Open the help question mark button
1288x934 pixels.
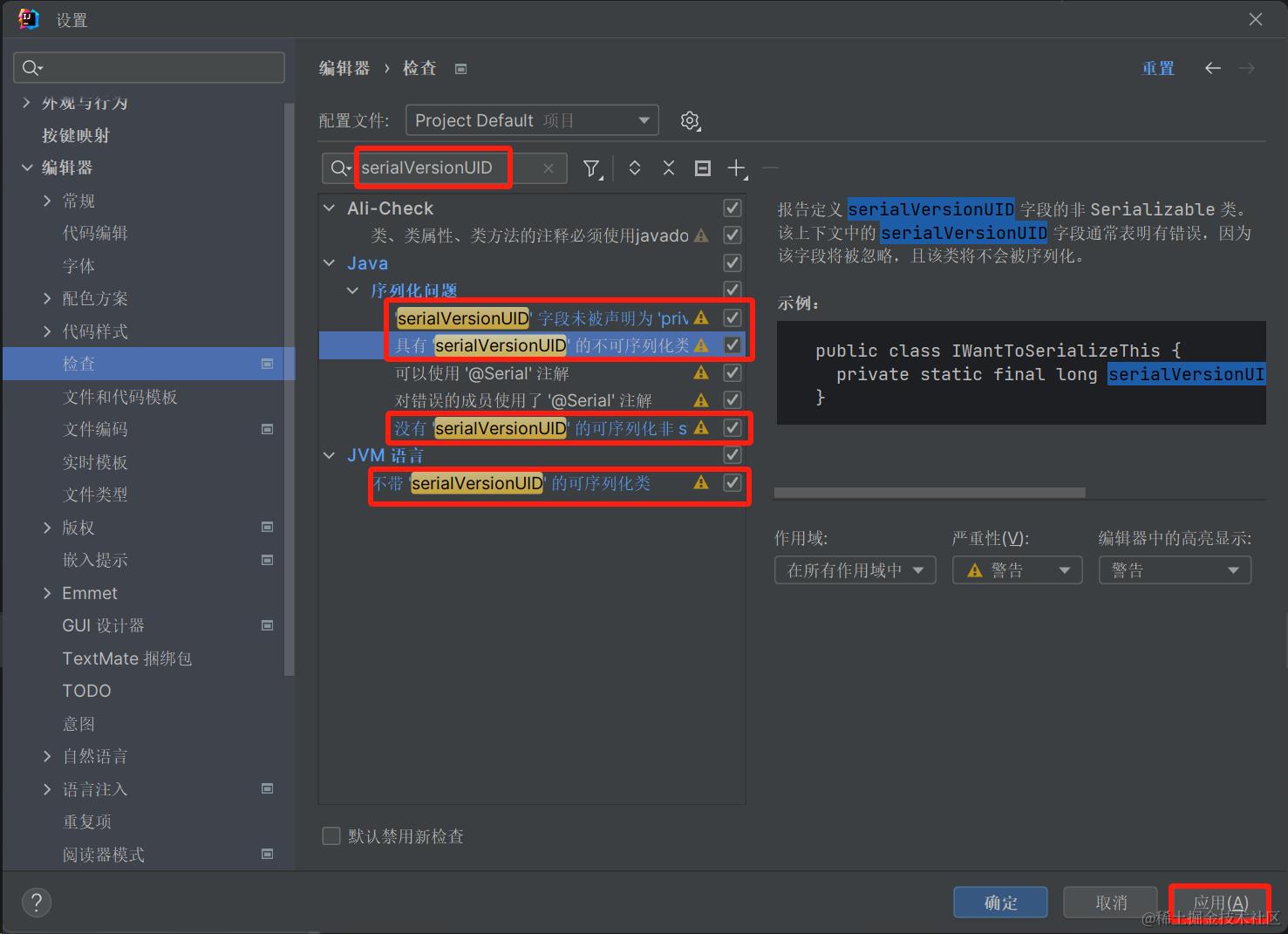click(x=37, y=903)
